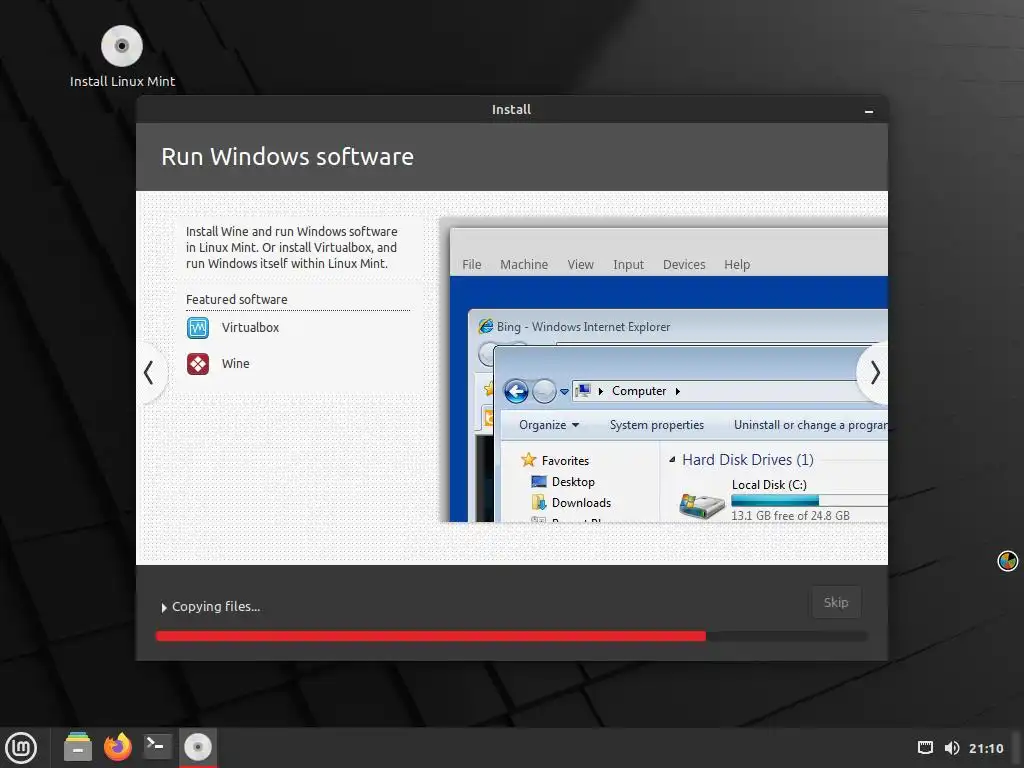Open the Install Linux Mint desktop icon

[122, 57]
